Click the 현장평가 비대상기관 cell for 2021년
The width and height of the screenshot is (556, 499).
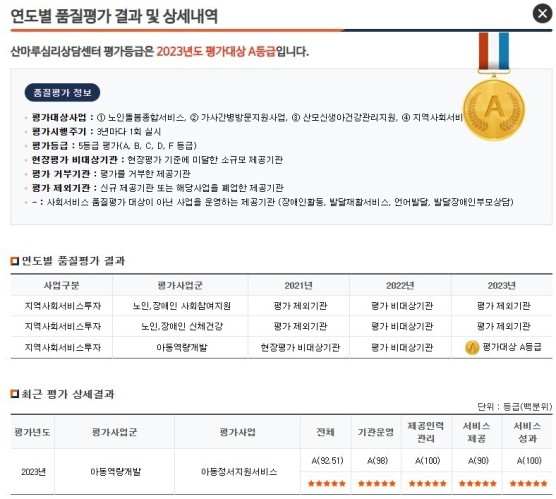[300, 347]
